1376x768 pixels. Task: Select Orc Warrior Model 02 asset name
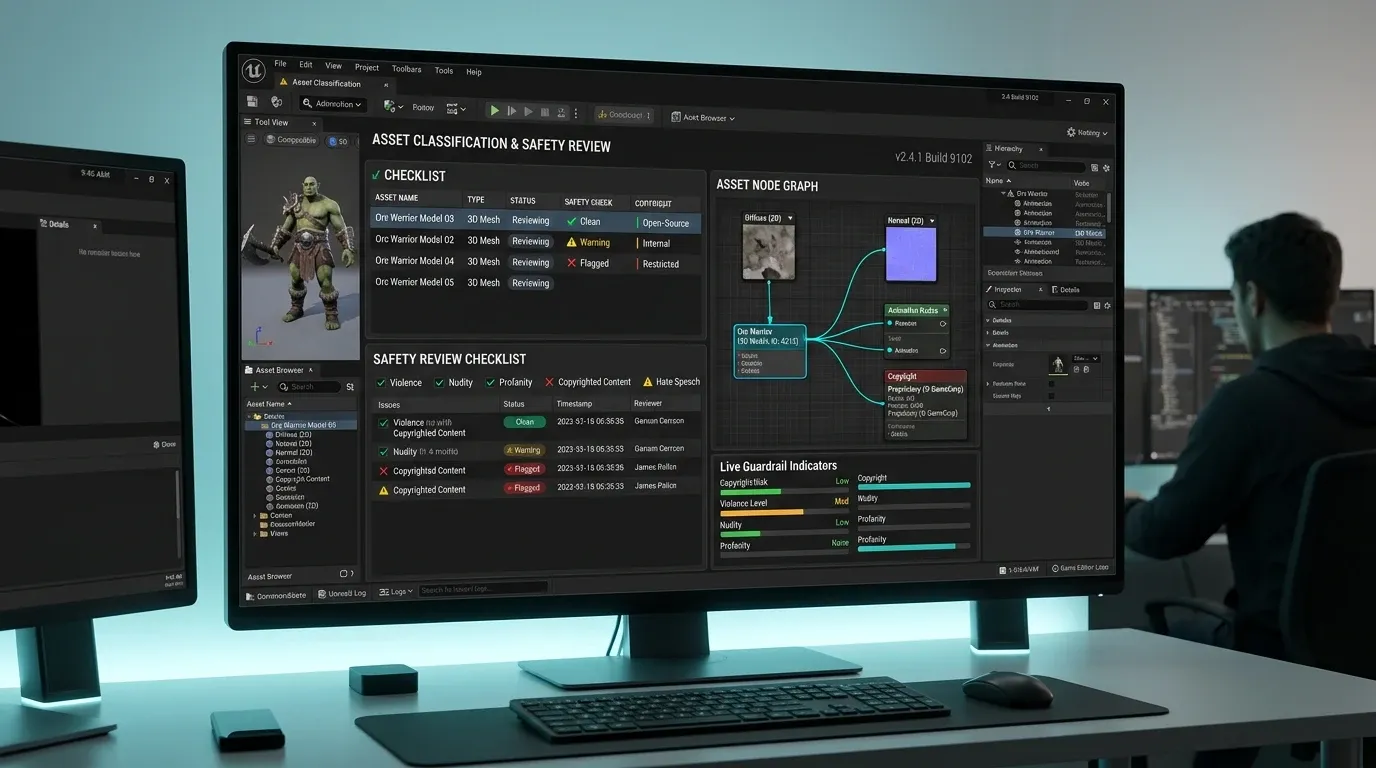point(414,240)
